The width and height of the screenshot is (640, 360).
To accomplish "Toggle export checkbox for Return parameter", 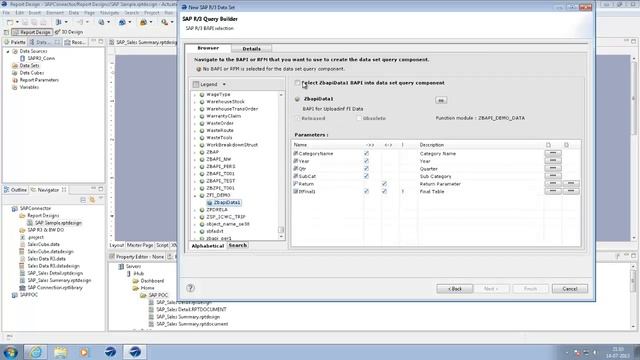I will click(384, 184).
